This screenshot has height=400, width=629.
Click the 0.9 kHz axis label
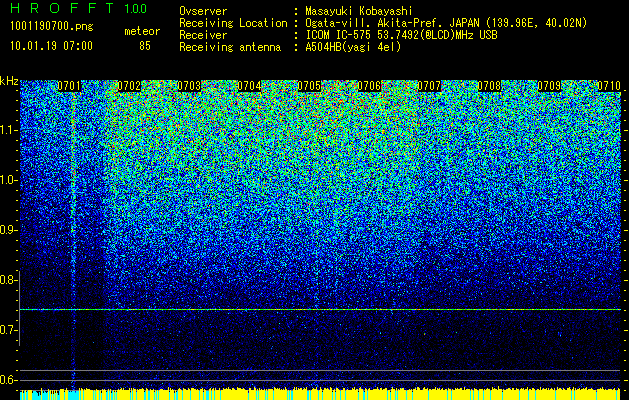click(x=7, y=230)
